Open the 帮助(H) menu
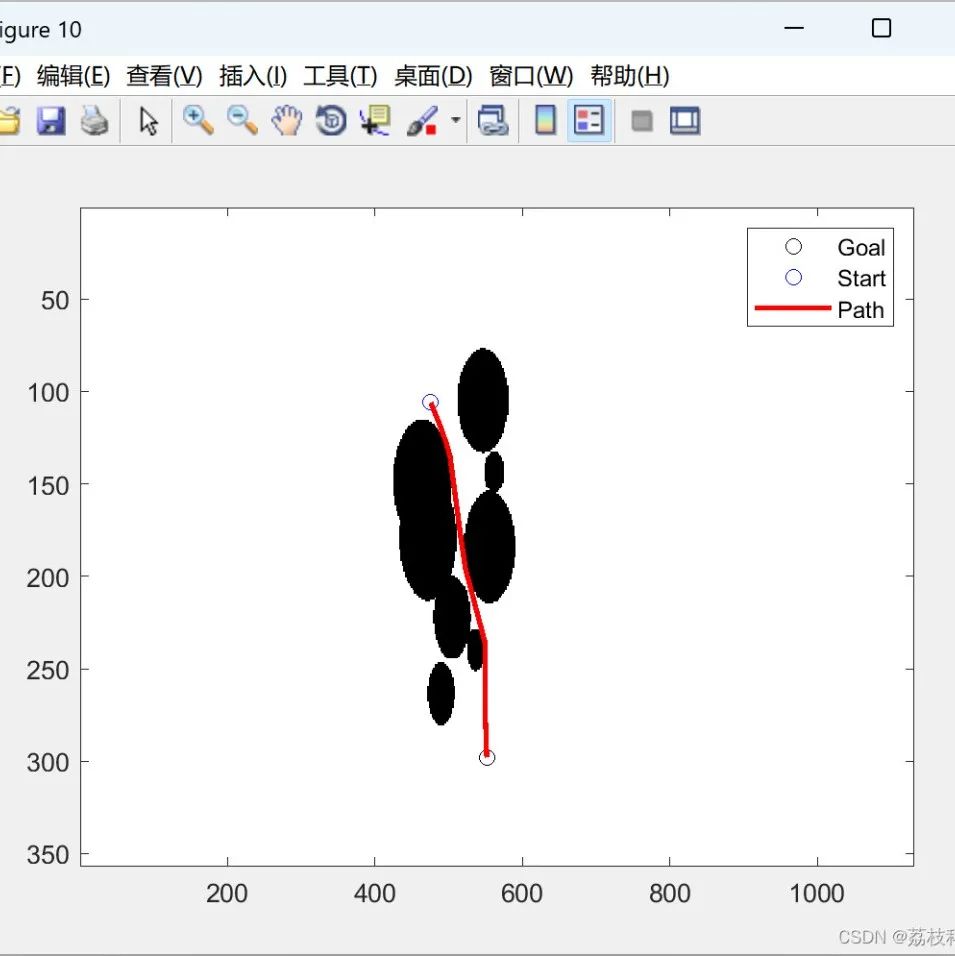 pos(630,76)
